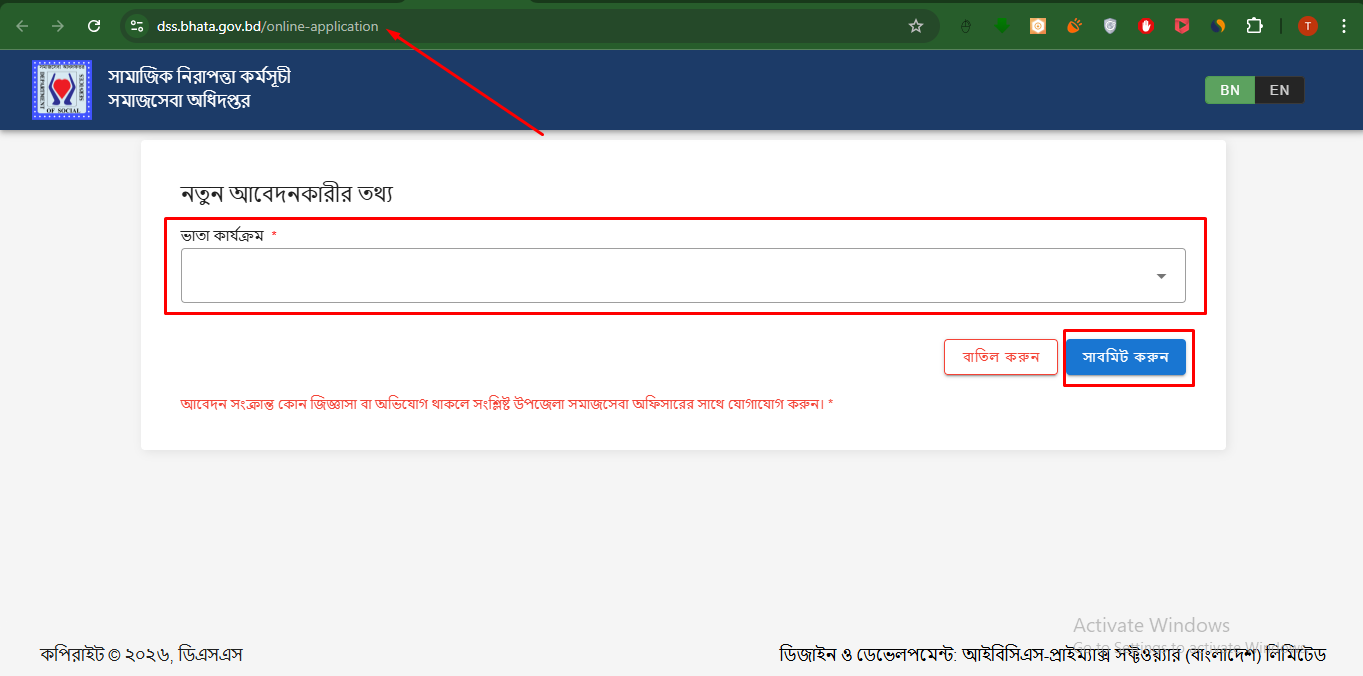Open the screenshot capture extension icon
This screenshot has height=676, width=1363.
[1037, 25]
